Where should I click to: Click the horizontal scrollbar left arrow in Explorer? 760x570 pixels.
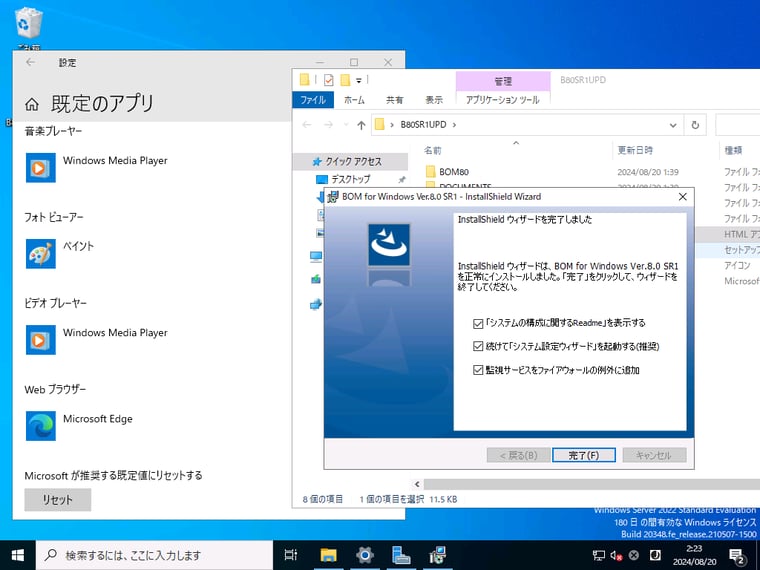tap(417, 484)
